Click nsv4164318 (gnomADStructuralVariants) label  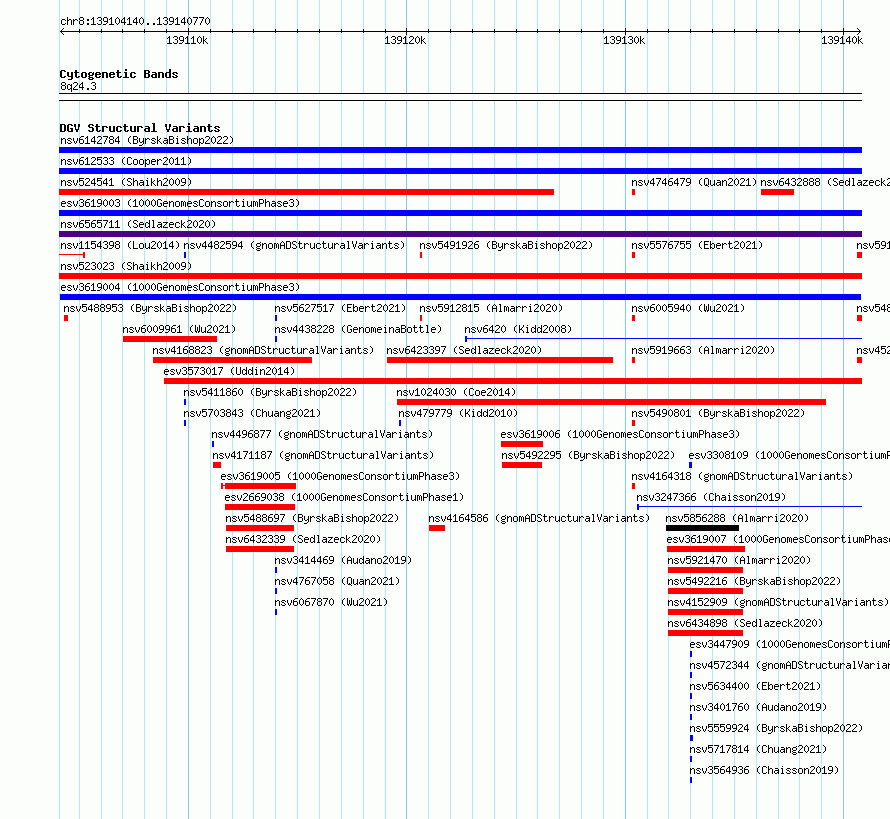click(742, 476)
